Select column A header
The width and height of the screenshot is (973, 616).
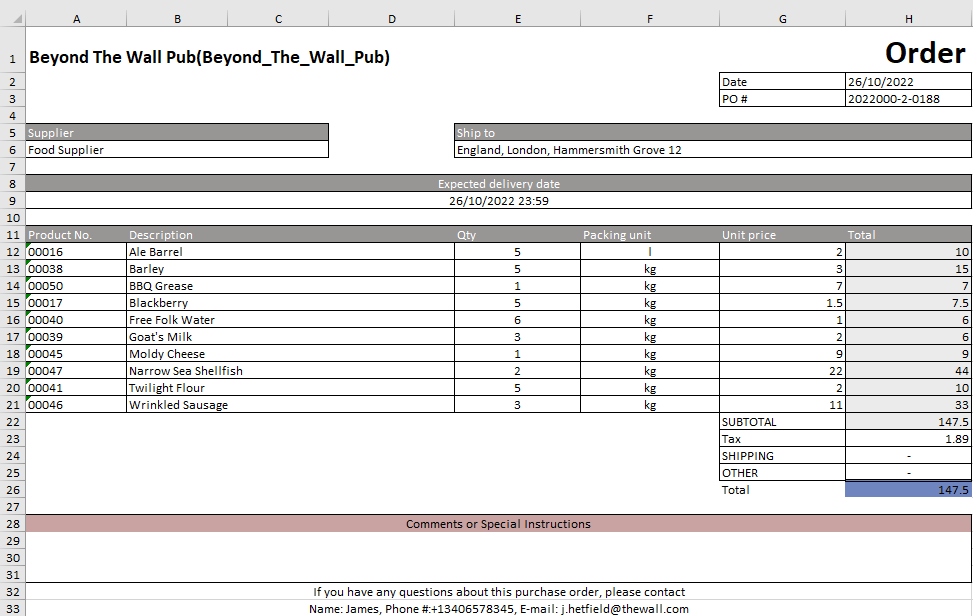76,18
